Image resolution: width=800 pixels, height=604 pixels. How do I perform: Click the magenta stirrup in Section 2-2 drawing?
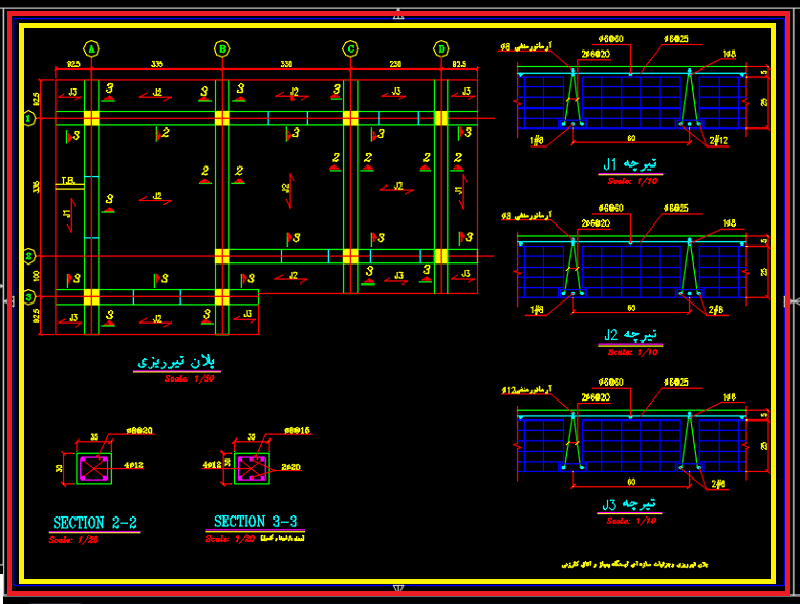coord(94,468)
